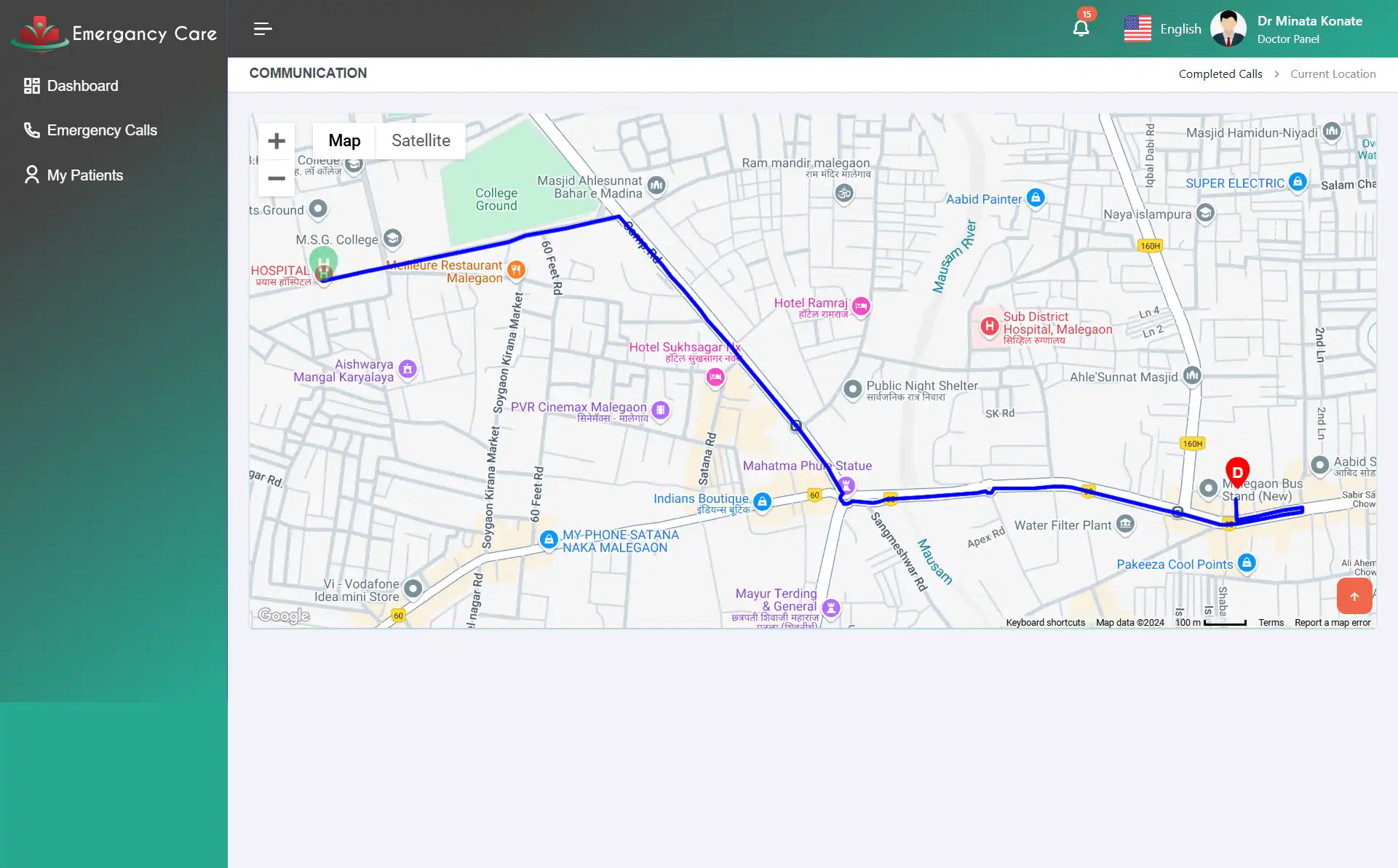Go to Dashboard in sidebar
This screenshot has height=868, width=1398.
[x=82, y=86]
